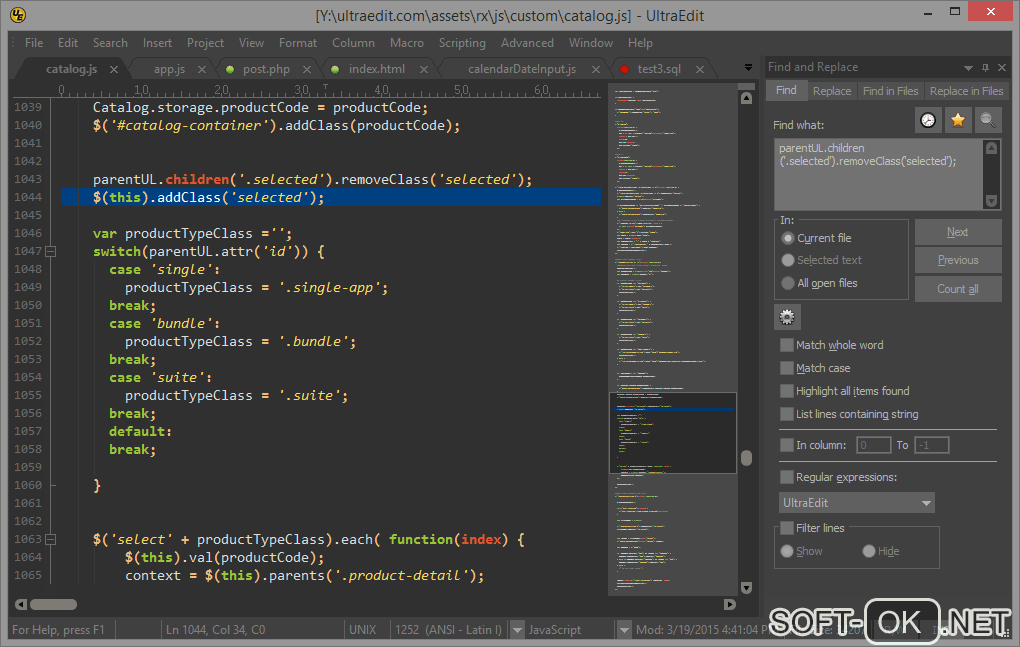Open the JavaScript language dropdown in status bar

517,630
